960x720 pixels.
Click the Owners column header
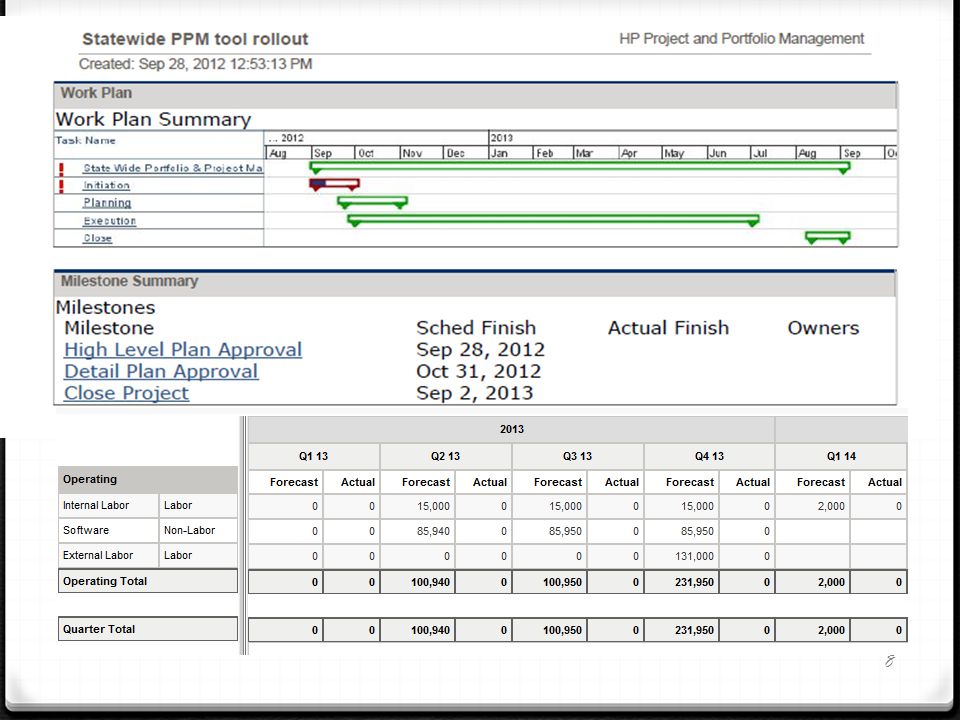click(823, 328)
